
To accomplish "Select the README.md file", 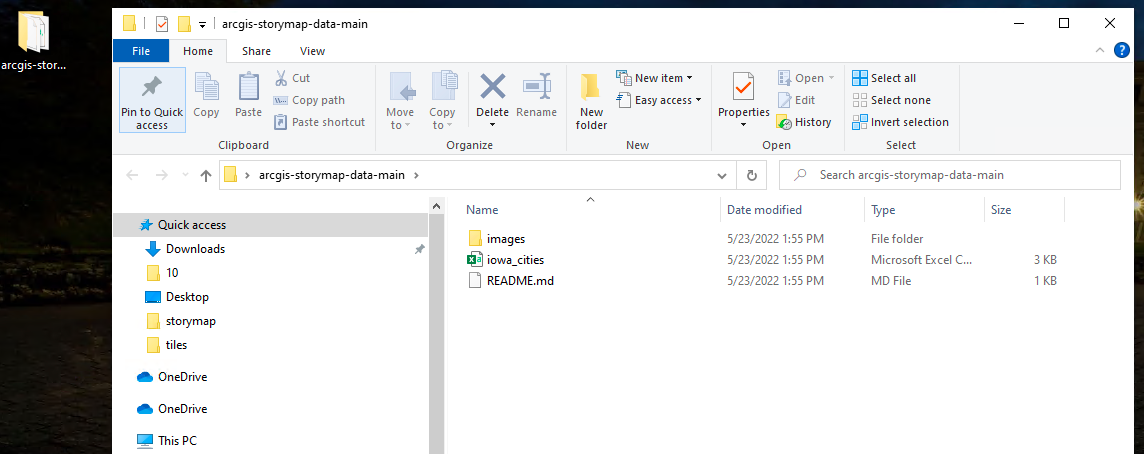I will 520,280.
